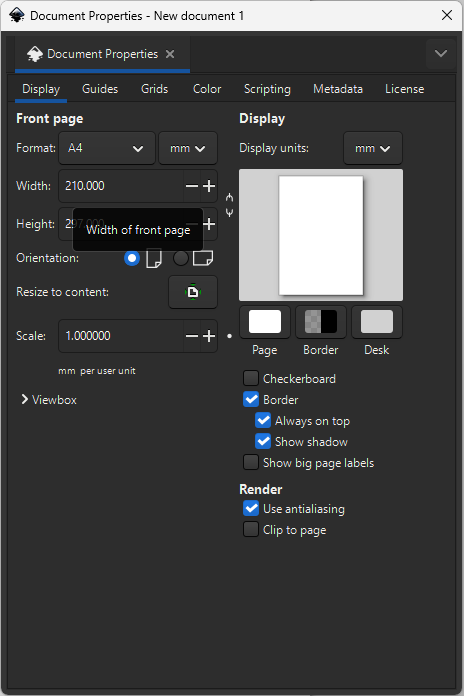Click the page preview thumbnail
The width and height of the screenshot is (464, 696).
pyautogui.click(x=321, y=235)
